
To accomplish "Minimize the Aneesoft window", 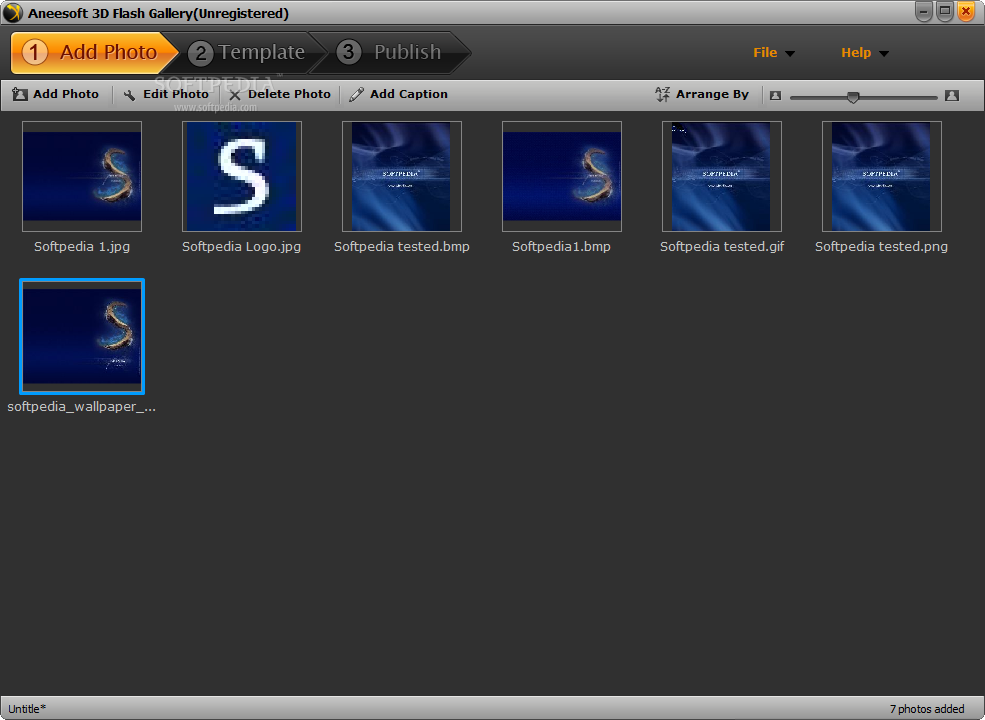I will click(923, 11).
